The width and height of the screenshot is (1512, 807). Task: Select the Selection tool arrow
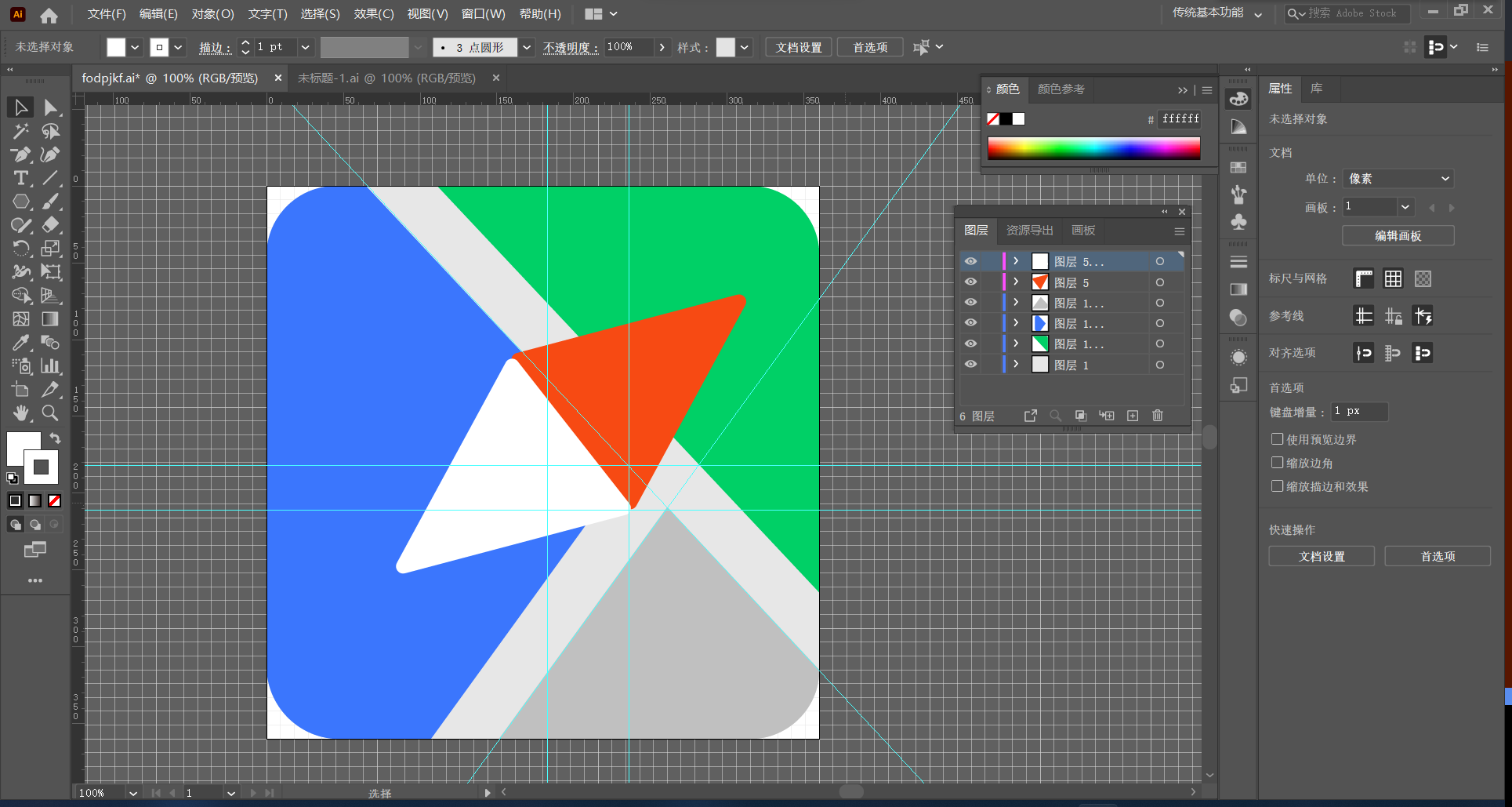point(21,107)
